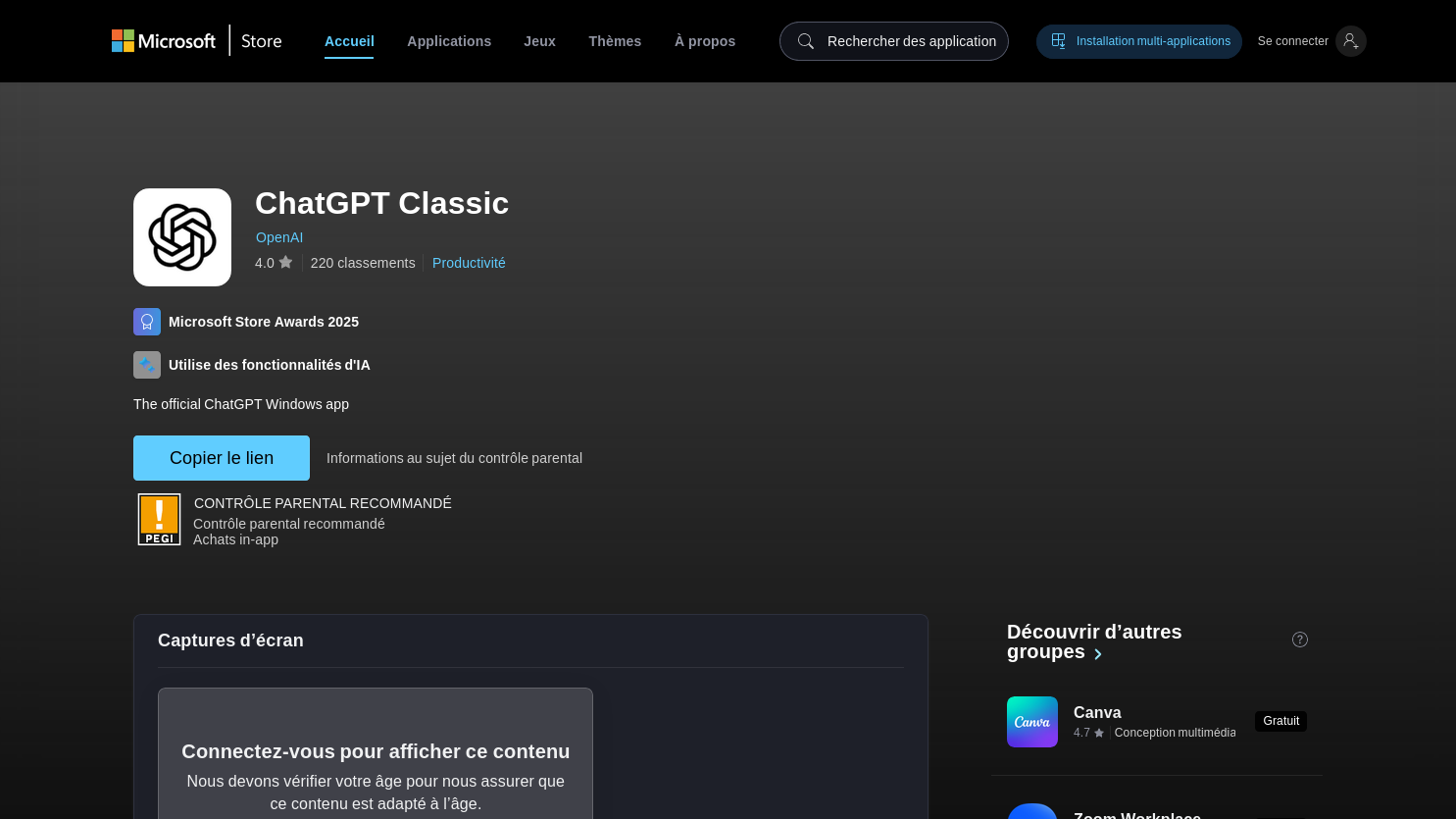Open the Applications tab
This screenshot has height=819, width=1456.
449,41
